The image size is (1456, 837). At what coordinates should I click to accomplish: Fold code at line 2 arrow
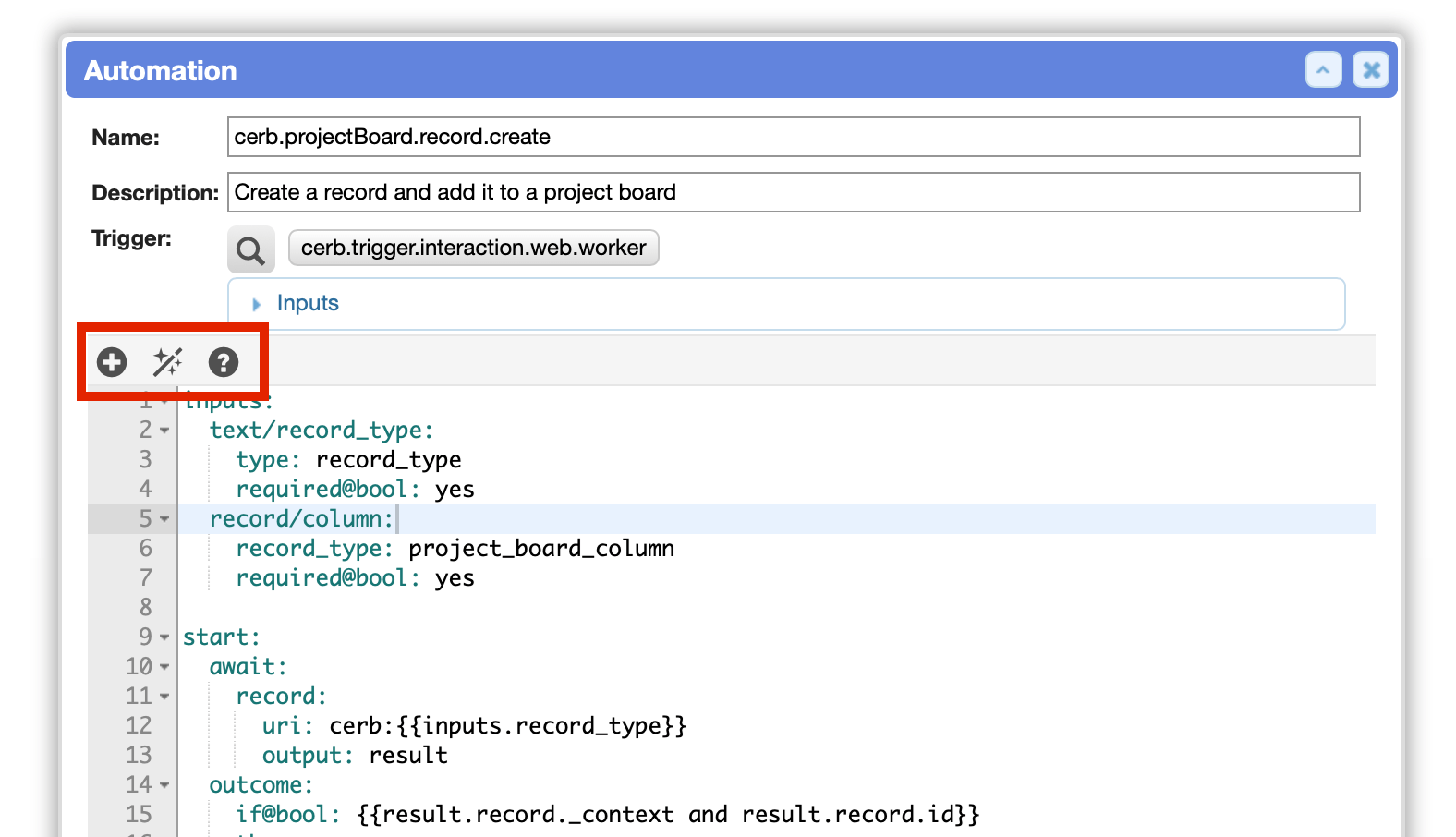[164, 431]
